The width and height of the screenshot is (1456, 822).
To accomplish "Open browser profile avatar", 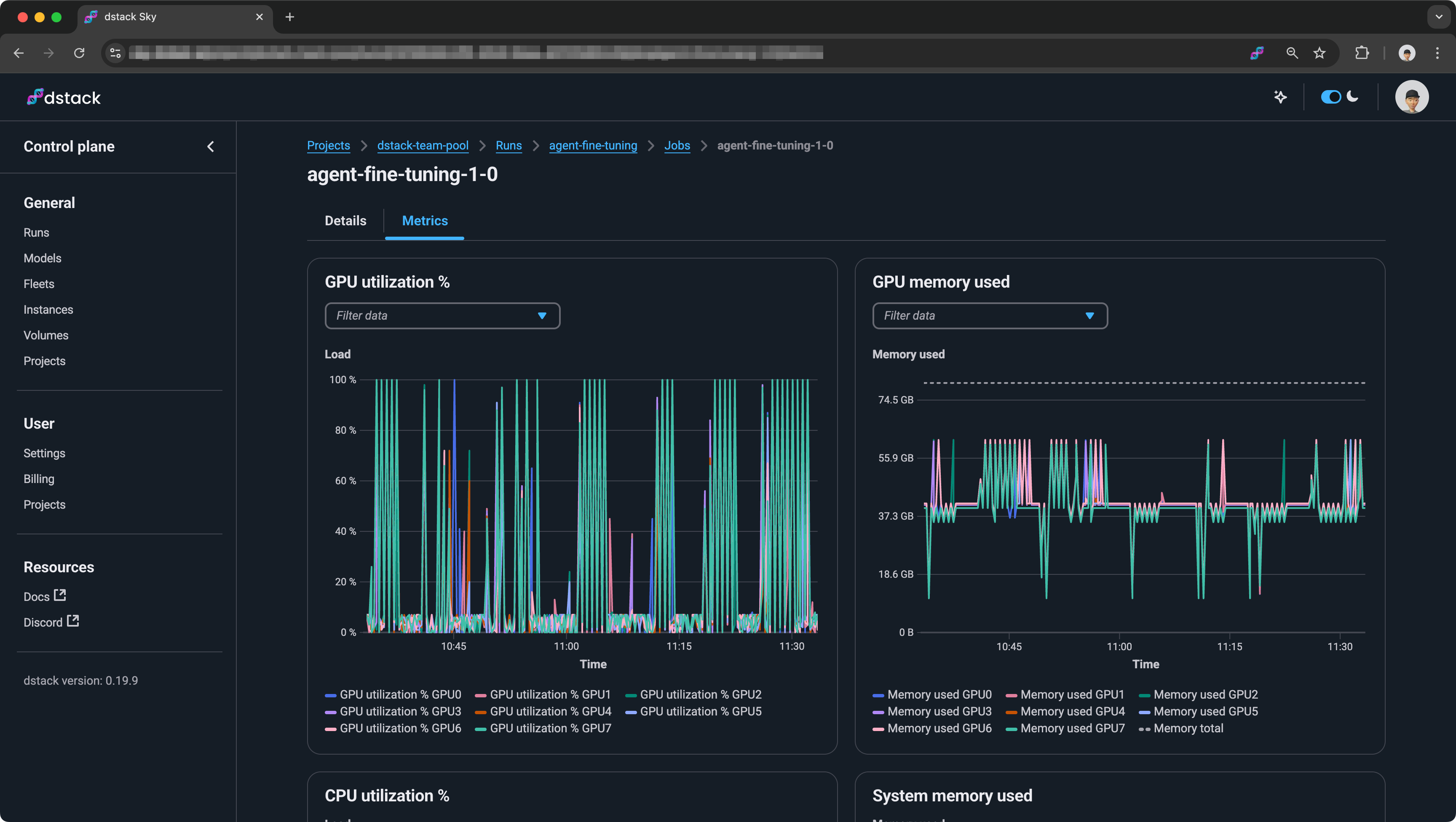I will point(1407,53).
